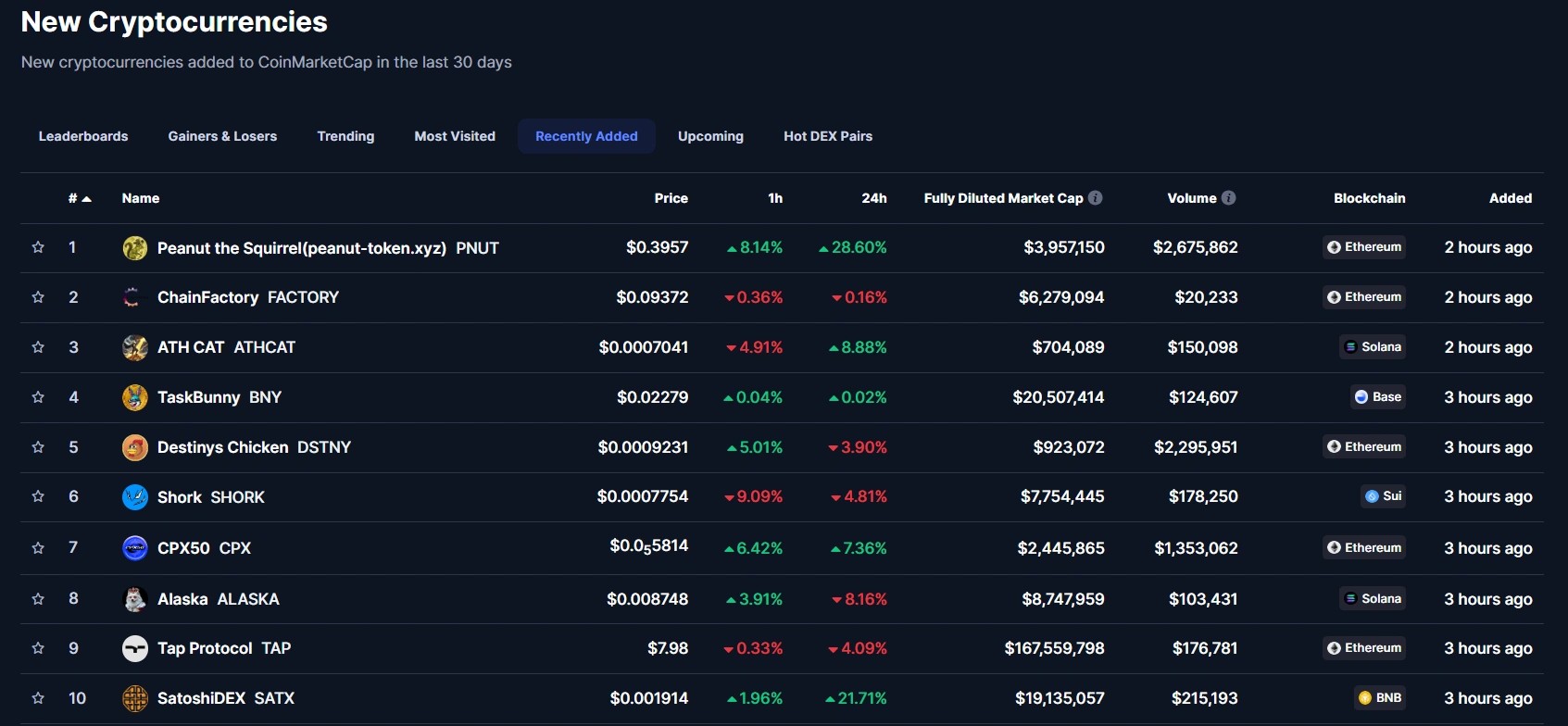Click the TaskBunny coin logo icon
The image size is (1568, 726).
(x=134, y=397)
